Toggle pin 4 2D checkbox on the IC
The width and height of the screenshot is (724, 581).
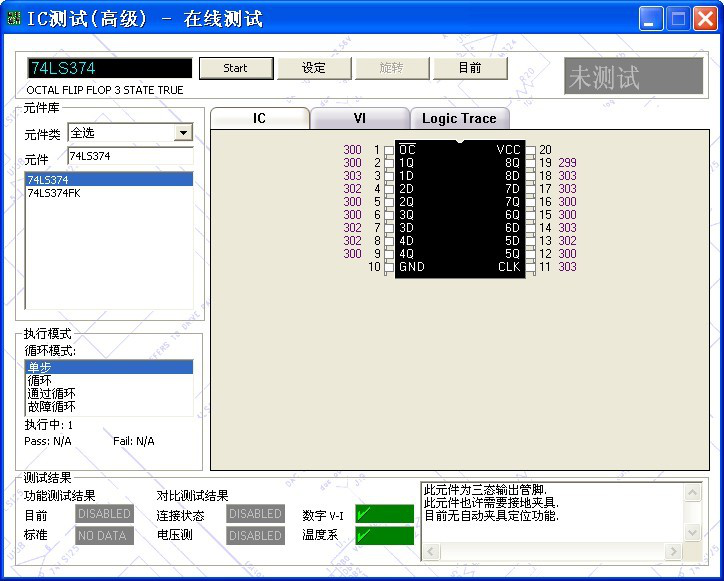(x=389, y=189)
